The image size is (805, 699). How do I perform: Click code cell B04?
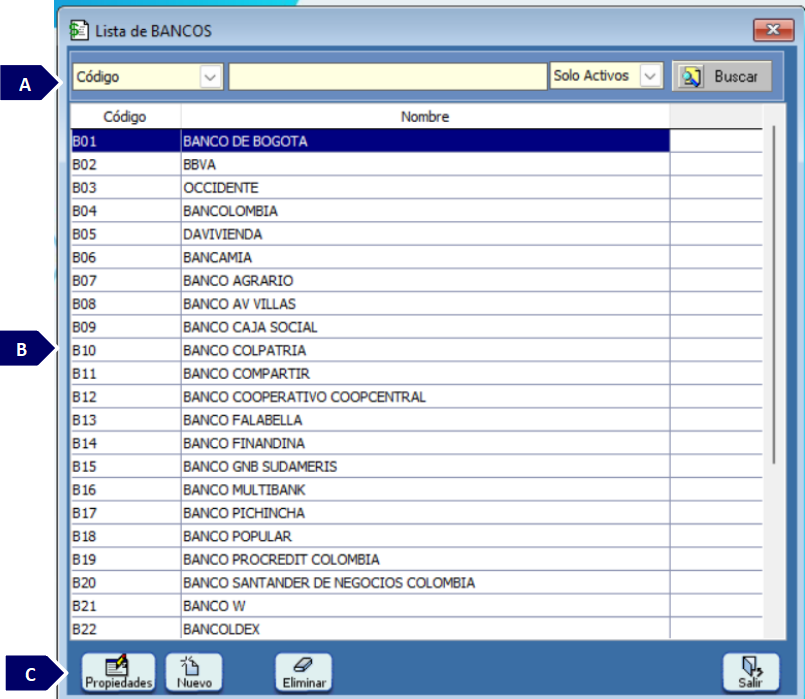pos(126,211)
